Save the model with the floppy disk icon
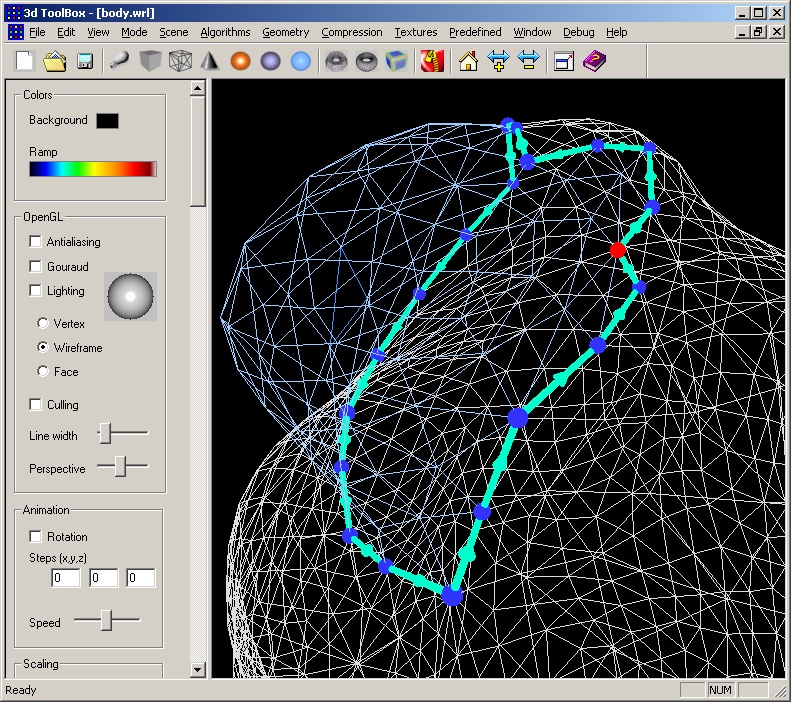The width and height of the screenshot is (791, 702). coord(85,61)
